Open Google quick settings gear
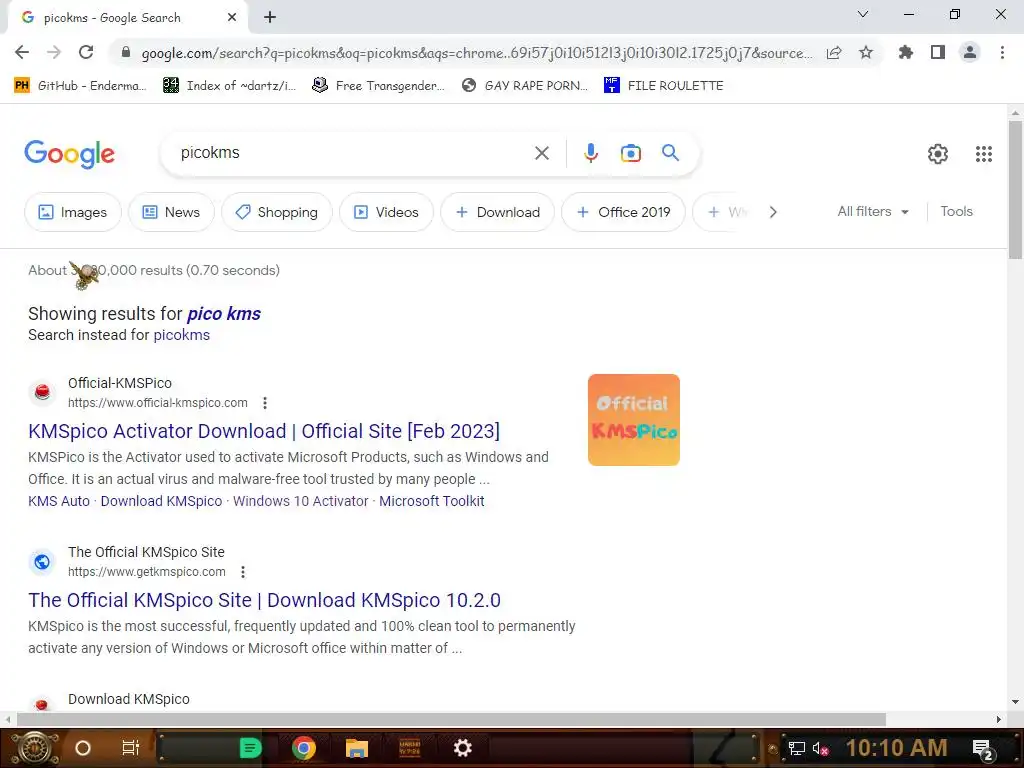 [938, 153]
